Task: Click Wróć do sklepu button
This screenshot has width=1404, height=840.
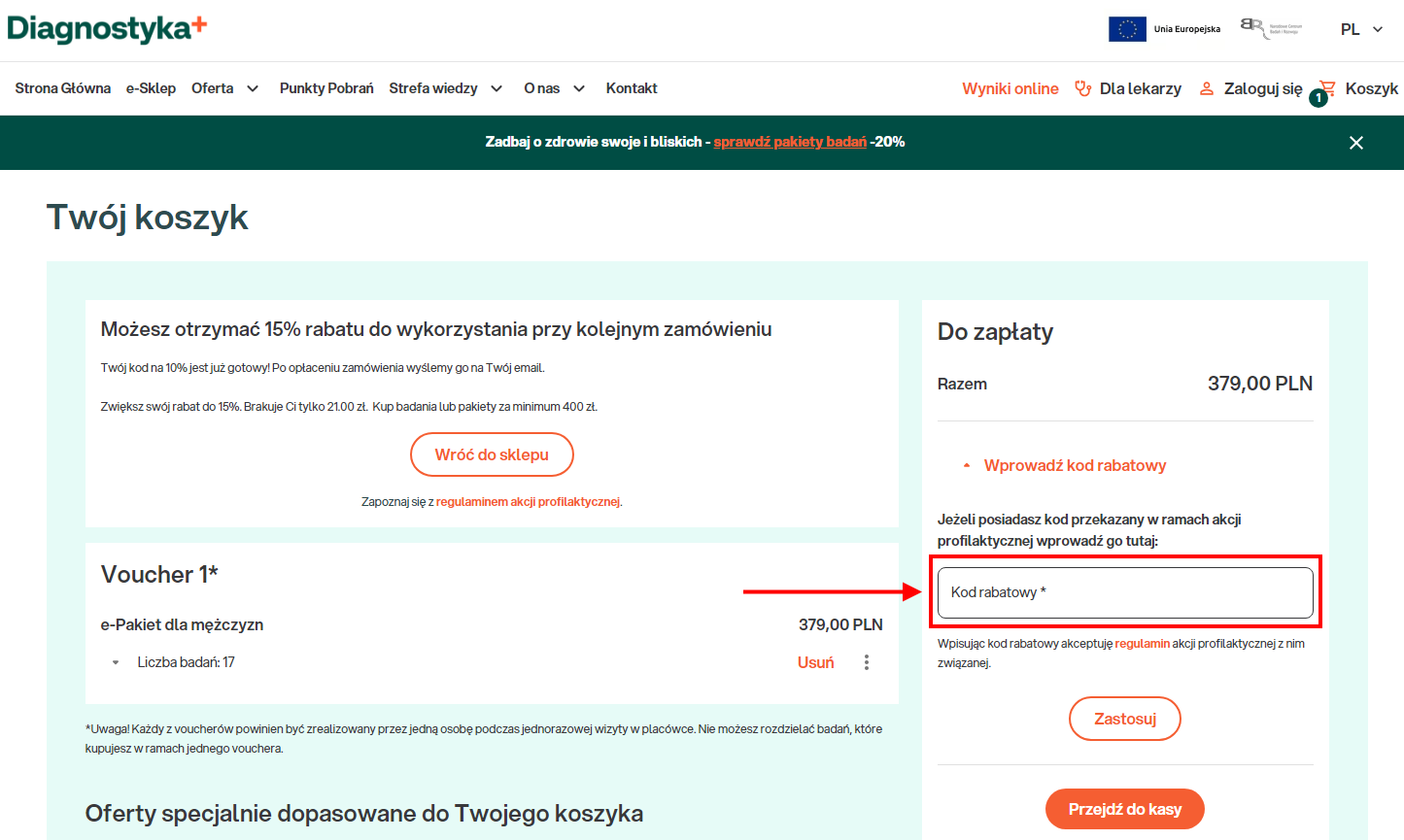Action: (492, 454)
